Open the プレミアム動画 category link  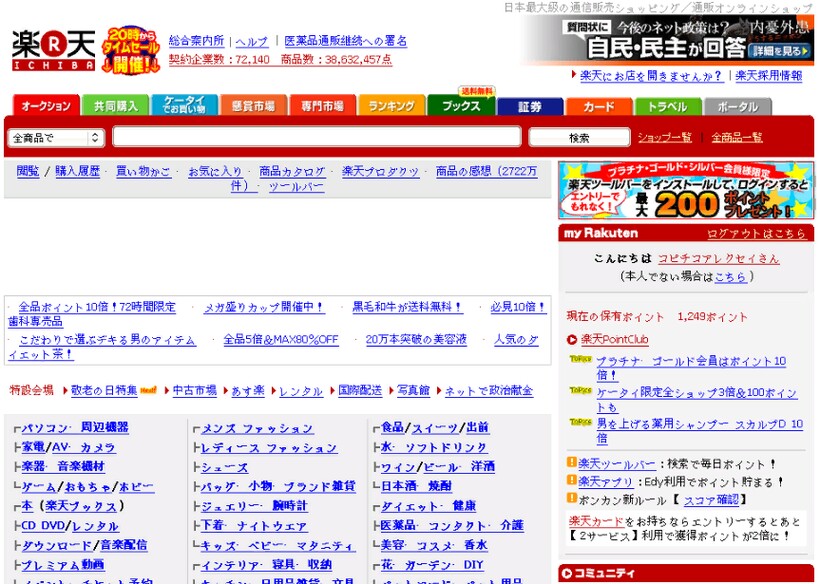[x=63, y=565]
